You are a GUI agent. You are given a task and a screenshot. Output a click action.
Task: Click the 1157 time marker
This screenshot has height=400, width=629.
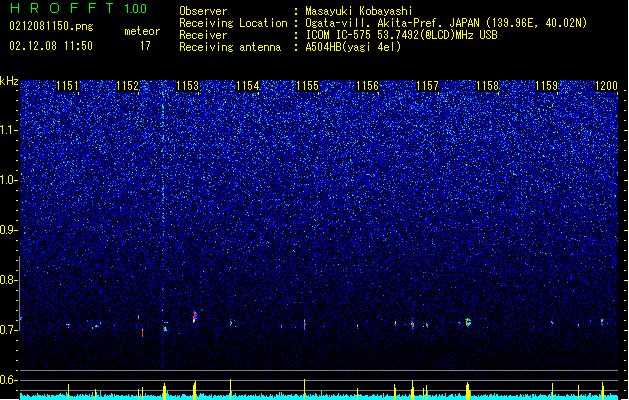(428, 86)
